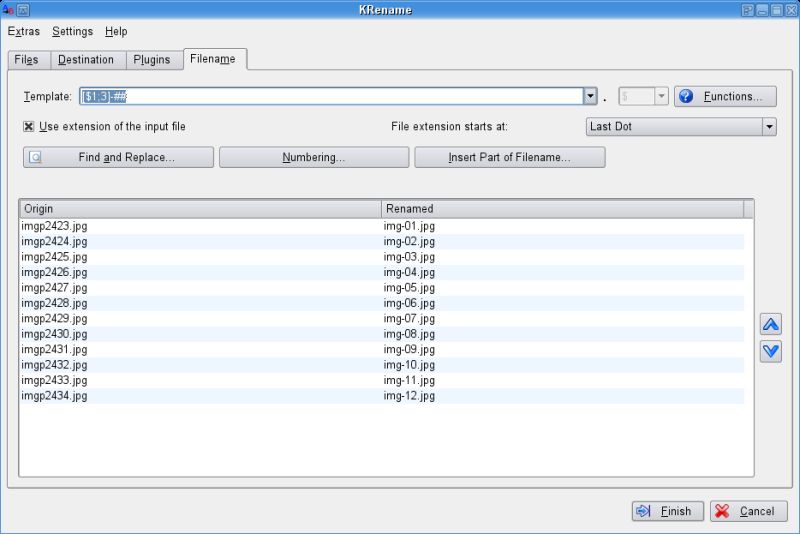Image resolution: width=800 pixels, height=534 pixels.
Task: Click renamed entry img-02.jpg
Action: tap(409, 241)
